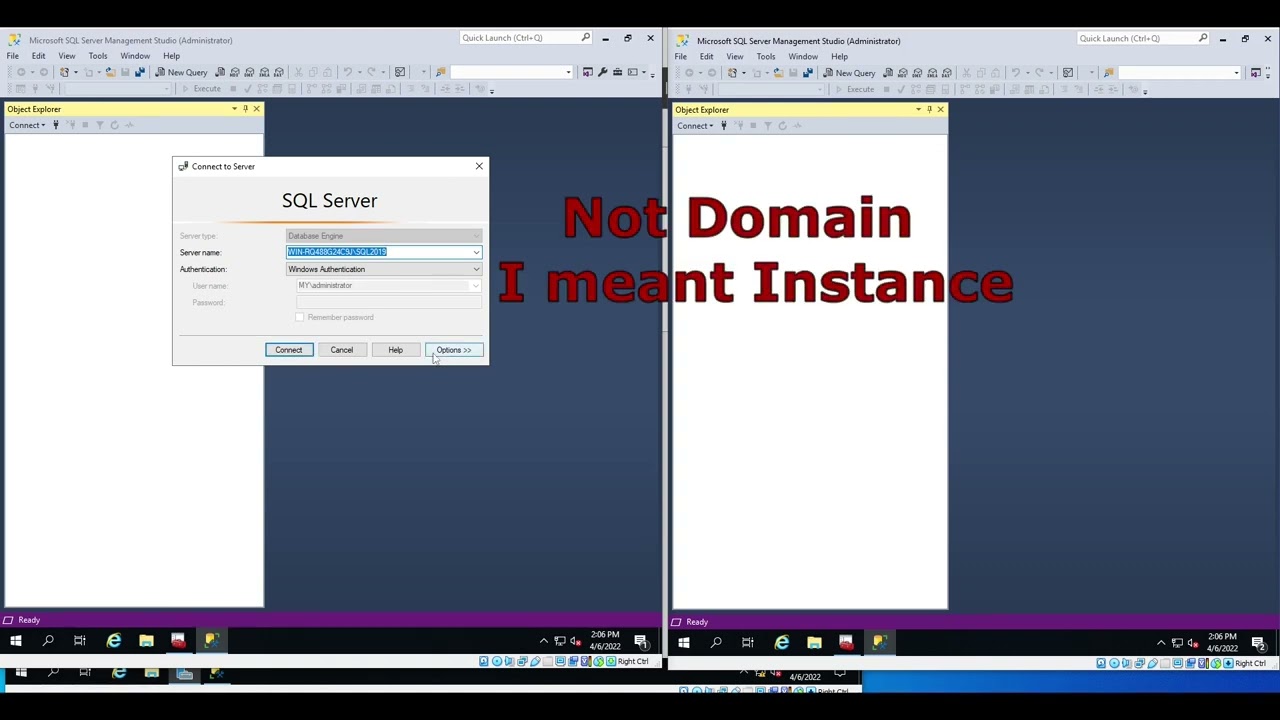1280x720 pixels.
Task: Click Activity Monitor icon in right toolbar
Action: tap(1068, 73)
